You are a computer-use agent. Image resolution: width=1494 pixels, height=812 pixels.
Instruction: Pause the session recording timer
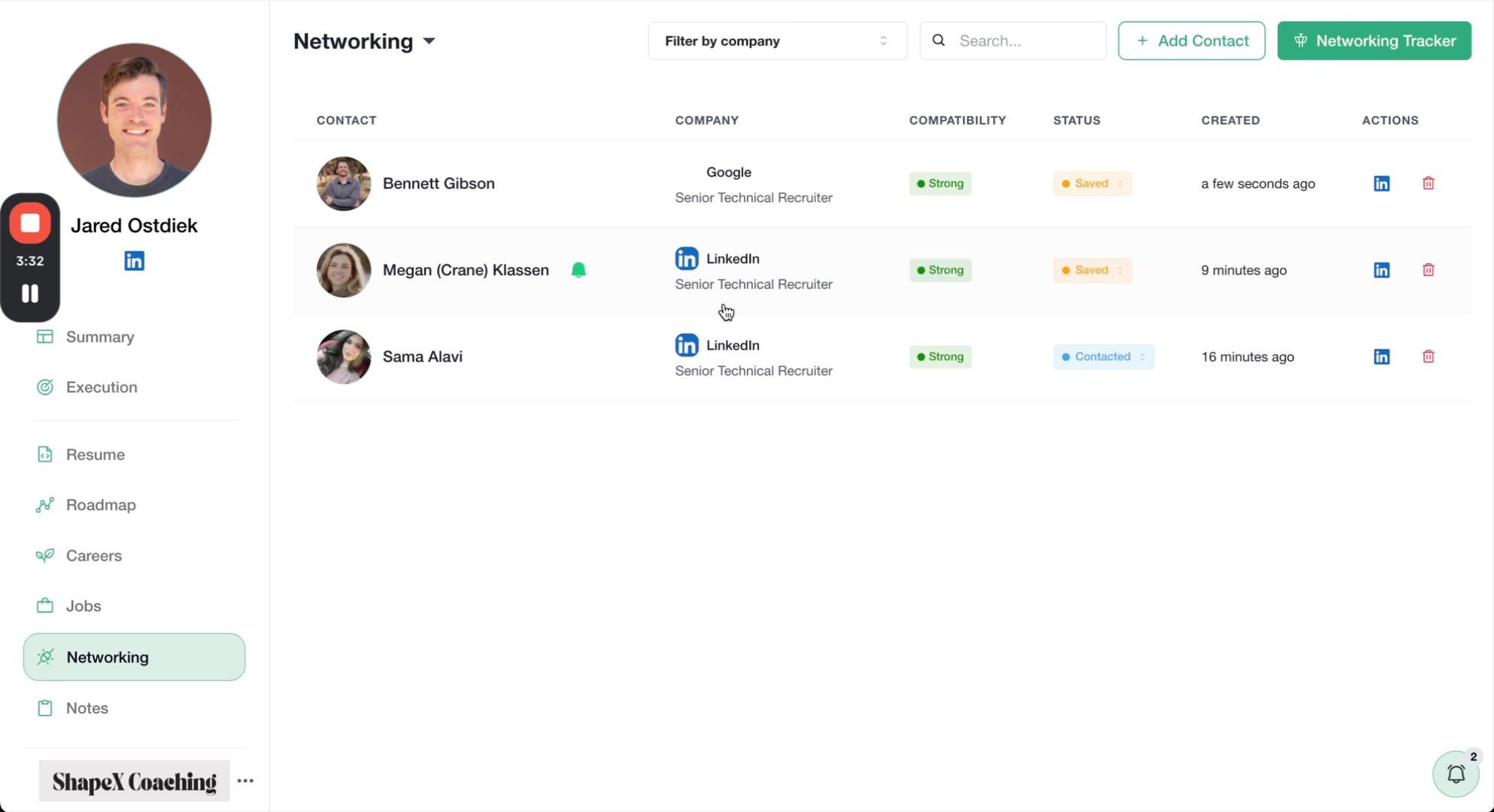point(30,293)
